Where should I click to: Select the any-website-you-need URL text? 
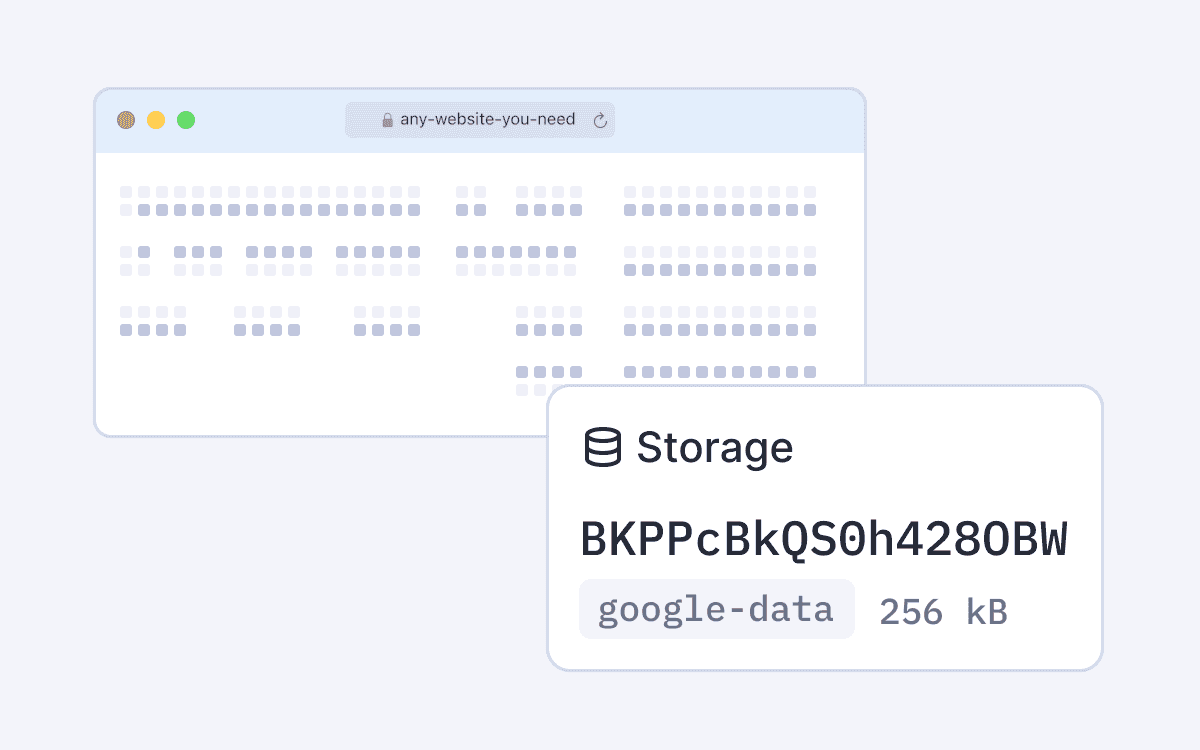coord(488,119)
